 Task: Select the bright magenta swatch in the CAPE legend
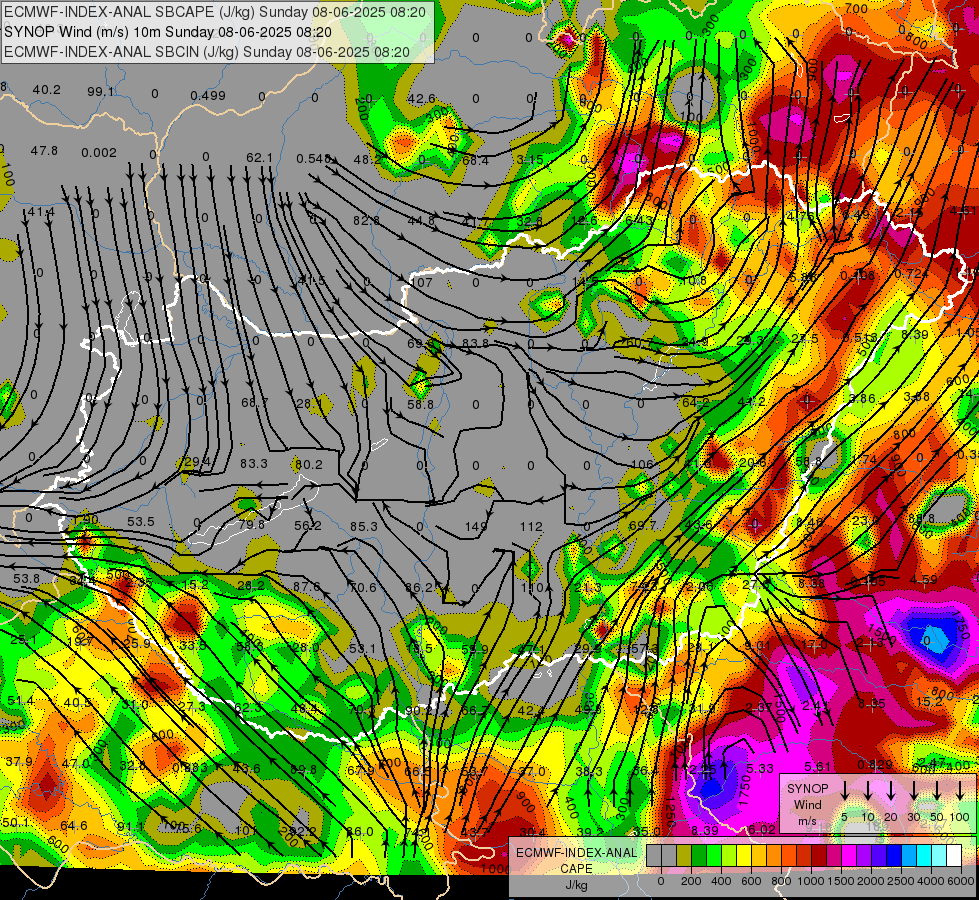tap(849, 856)
